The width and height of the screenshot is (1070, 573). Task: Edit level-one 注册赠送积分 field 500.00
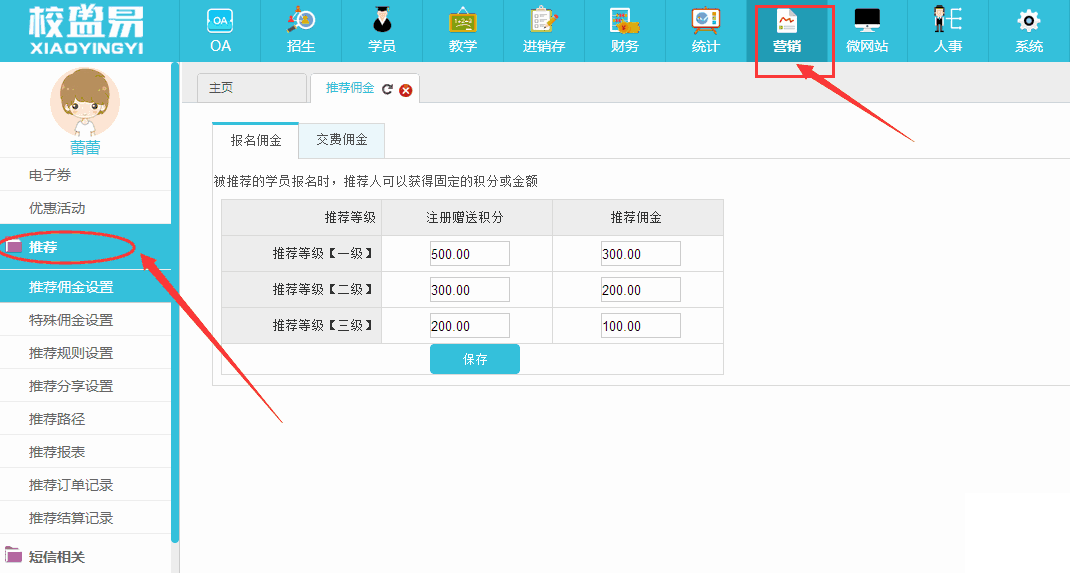(469, 254)
